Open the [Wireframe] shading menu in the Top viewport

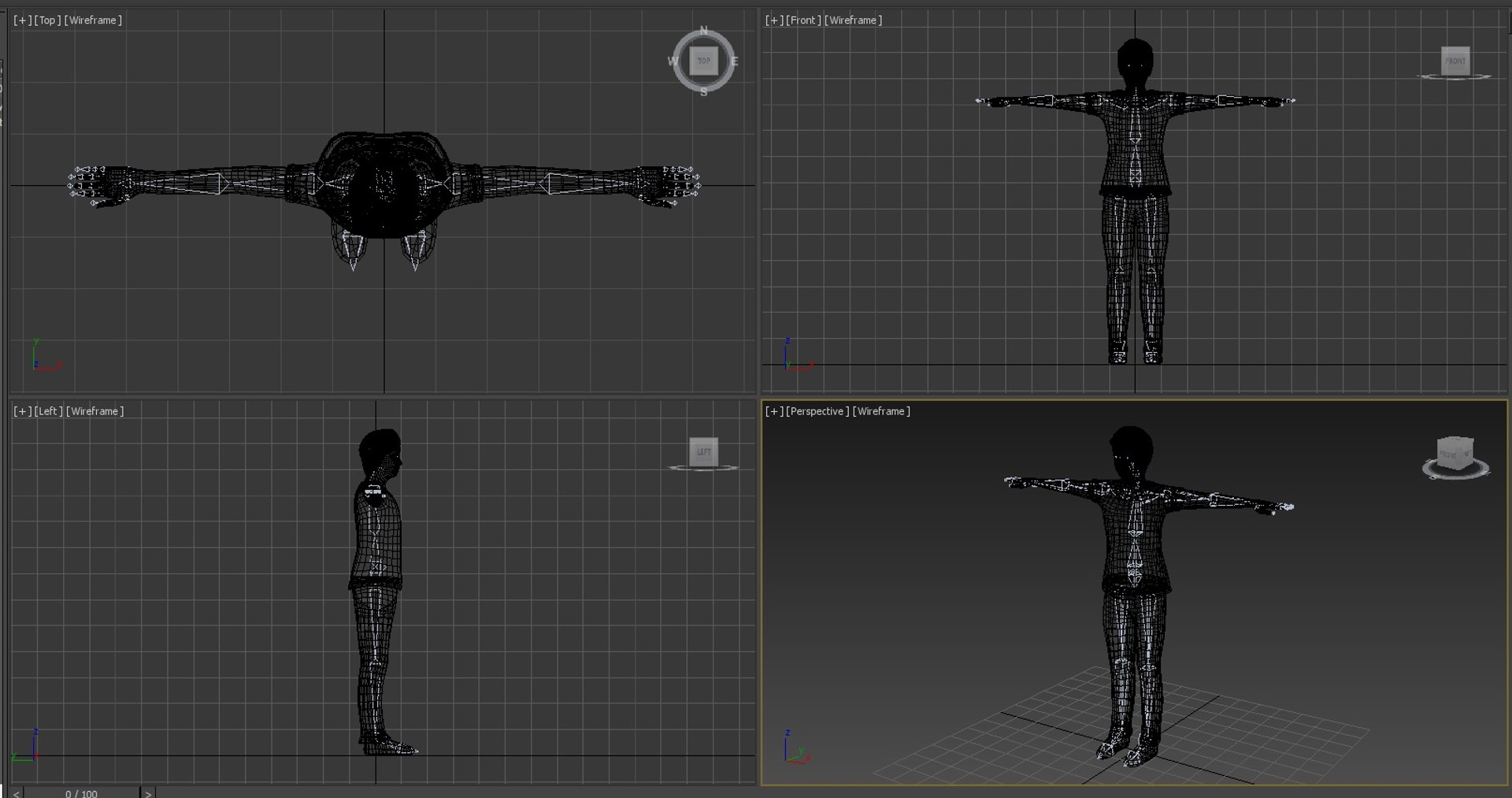93,20
